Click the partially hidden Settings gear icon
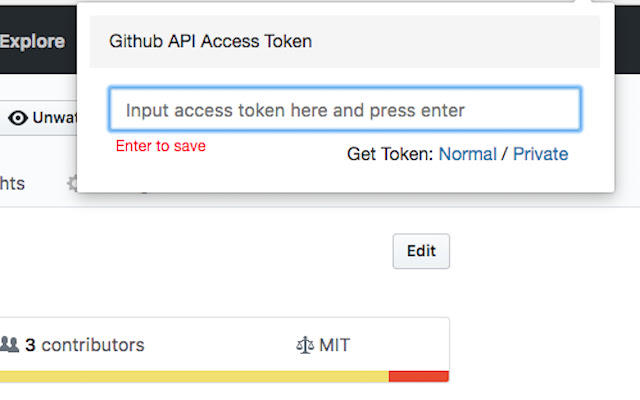The height and width of the screenshot is (400, 640). click(x=72, y=184)
